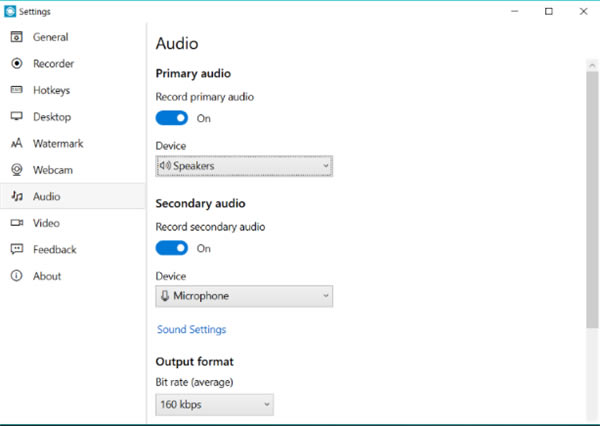
Task: Click the About info icon
Action: (x=16, y=276)
